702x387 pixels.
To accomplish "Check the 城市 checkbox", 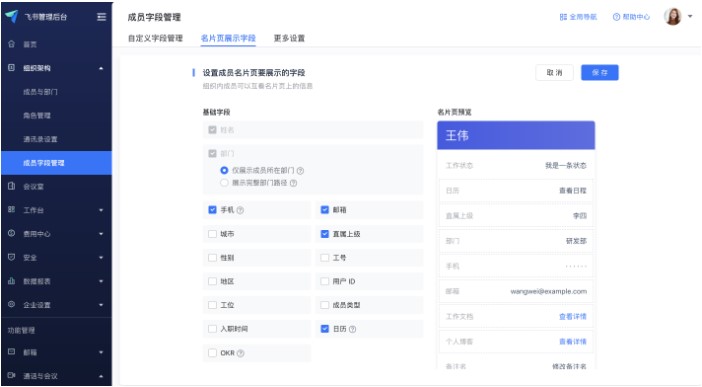I will coord(212,234).
